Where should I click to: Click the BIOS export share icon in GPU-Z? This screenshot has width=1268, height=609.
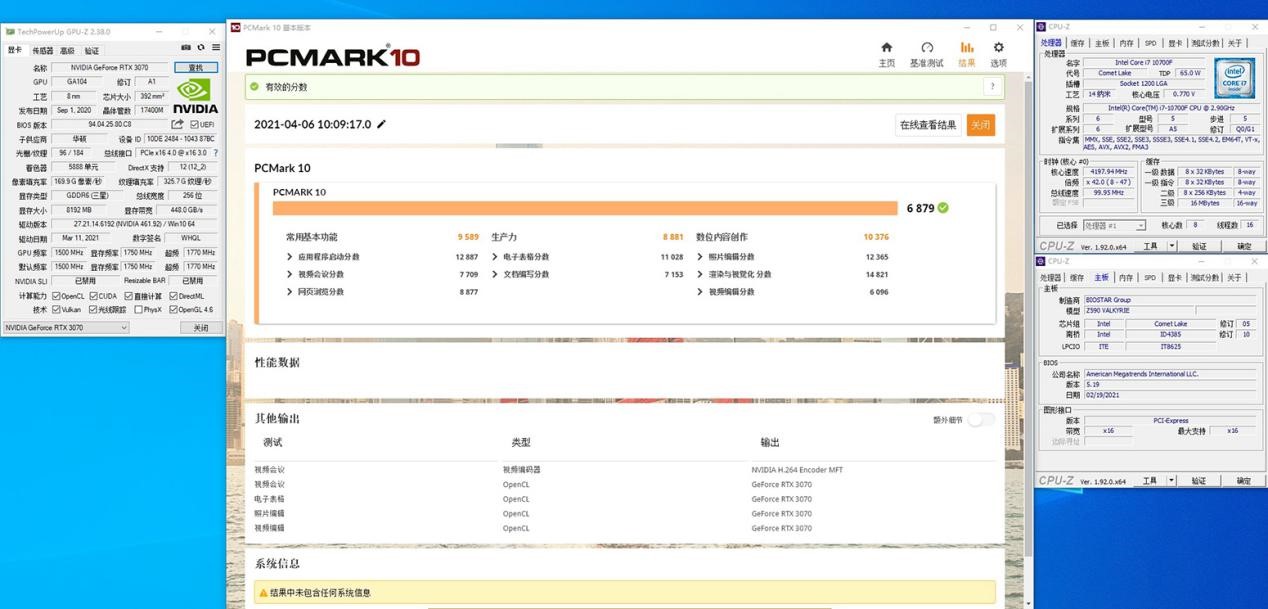point(178,125)
